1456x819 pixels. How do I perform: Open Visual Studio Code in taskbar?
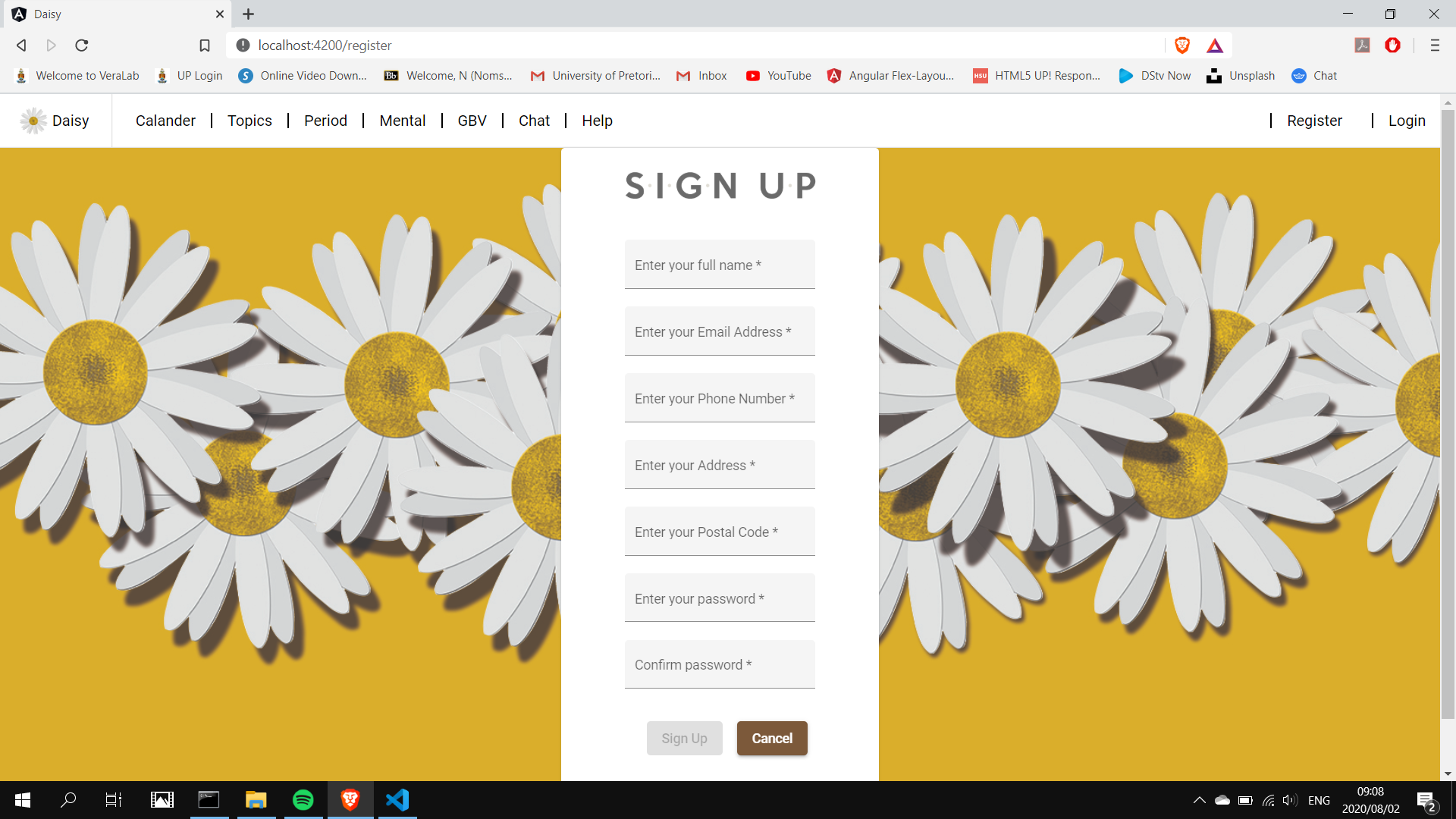pos(397,799)
